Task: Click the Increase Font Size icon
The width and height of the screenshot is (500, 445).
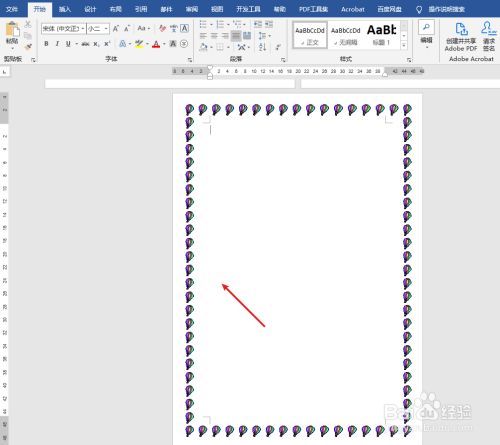Action: 116,29
